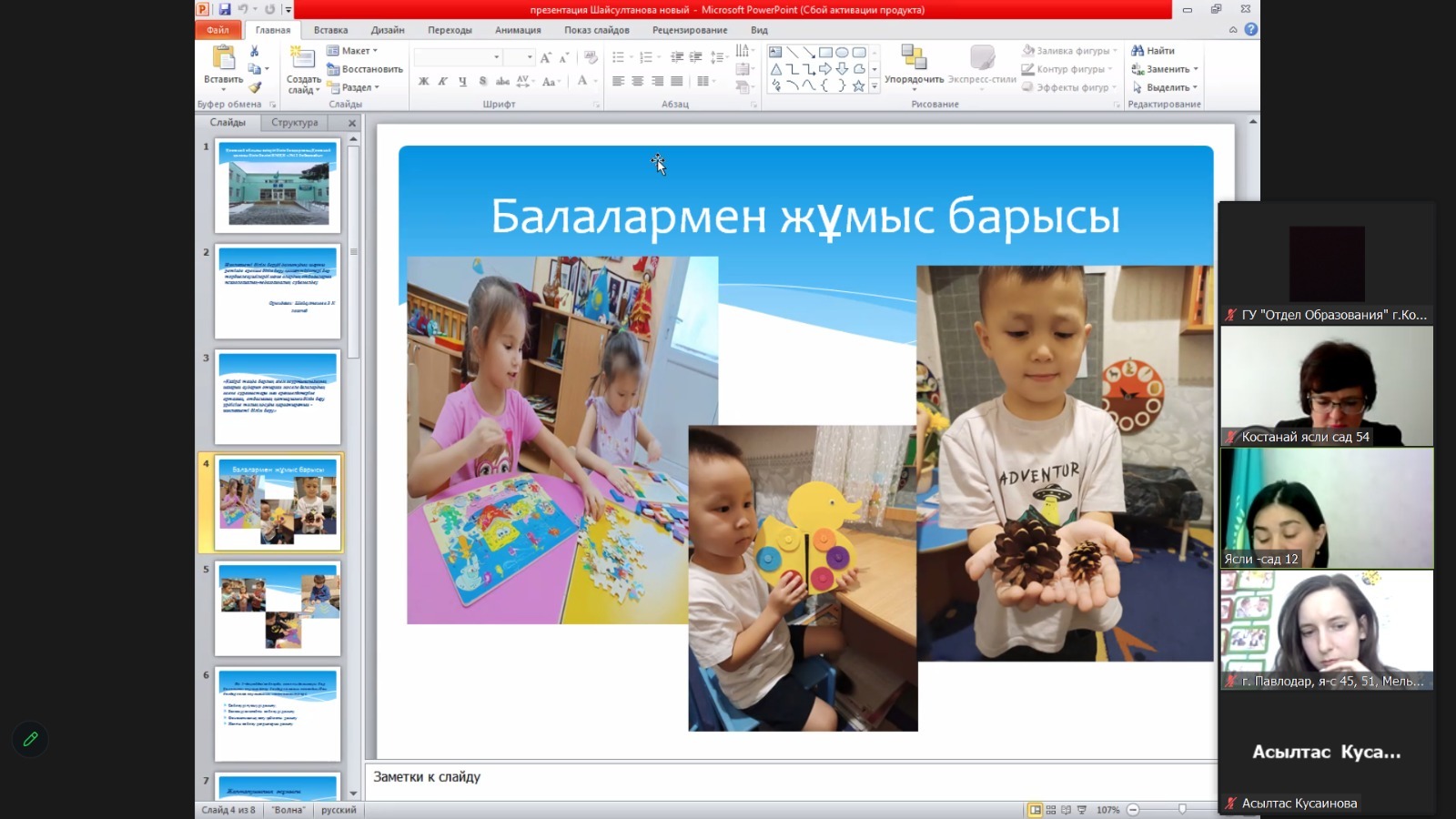
Task: Toggle italic К formatting
Action: (443, 82)
